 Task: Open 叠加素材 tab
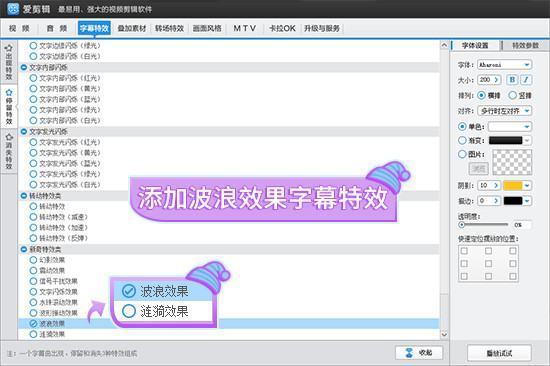pos(132,28)
